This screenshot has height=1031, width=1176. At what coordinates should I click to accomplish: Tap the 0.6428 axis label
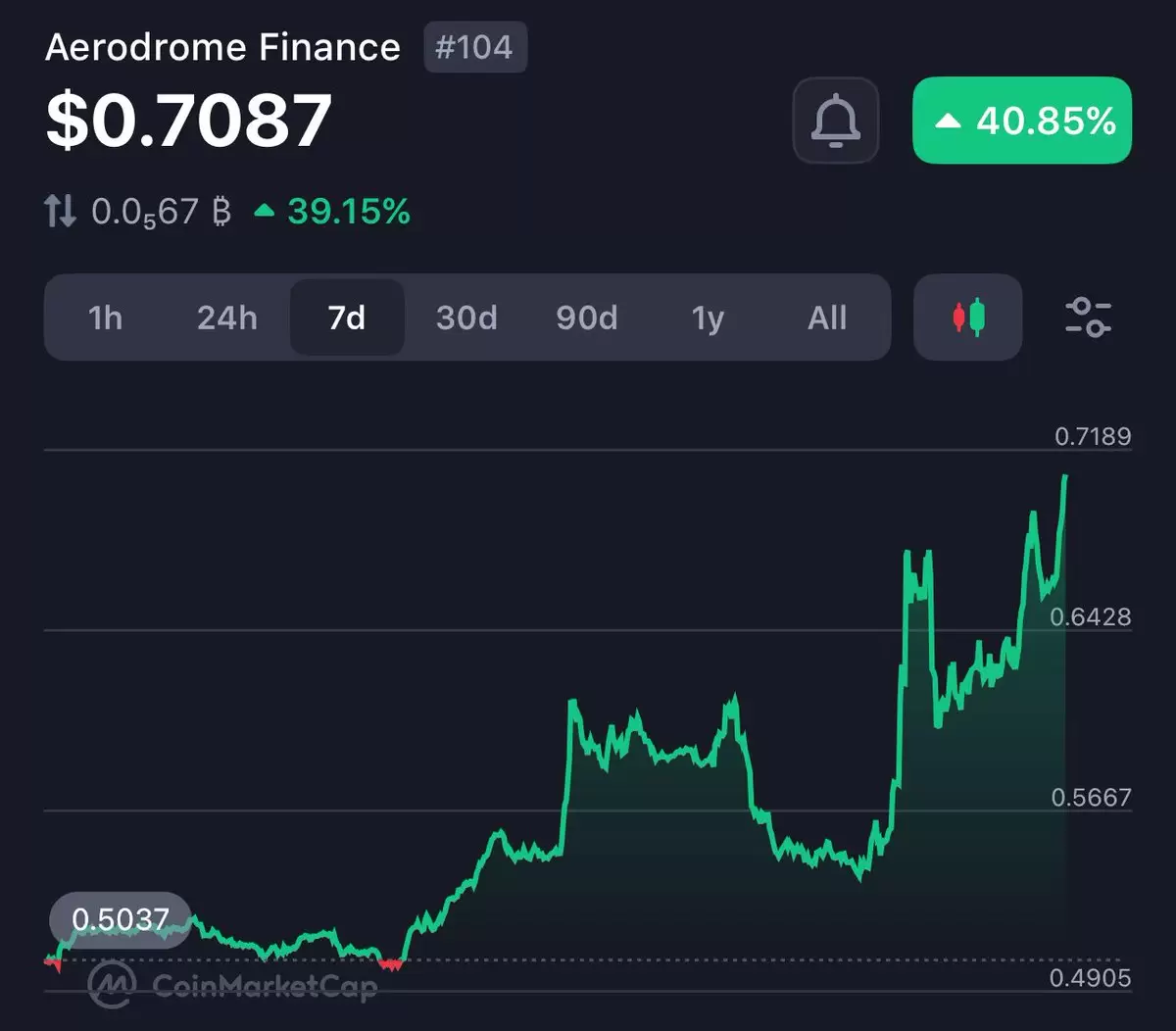point(1091,616)
